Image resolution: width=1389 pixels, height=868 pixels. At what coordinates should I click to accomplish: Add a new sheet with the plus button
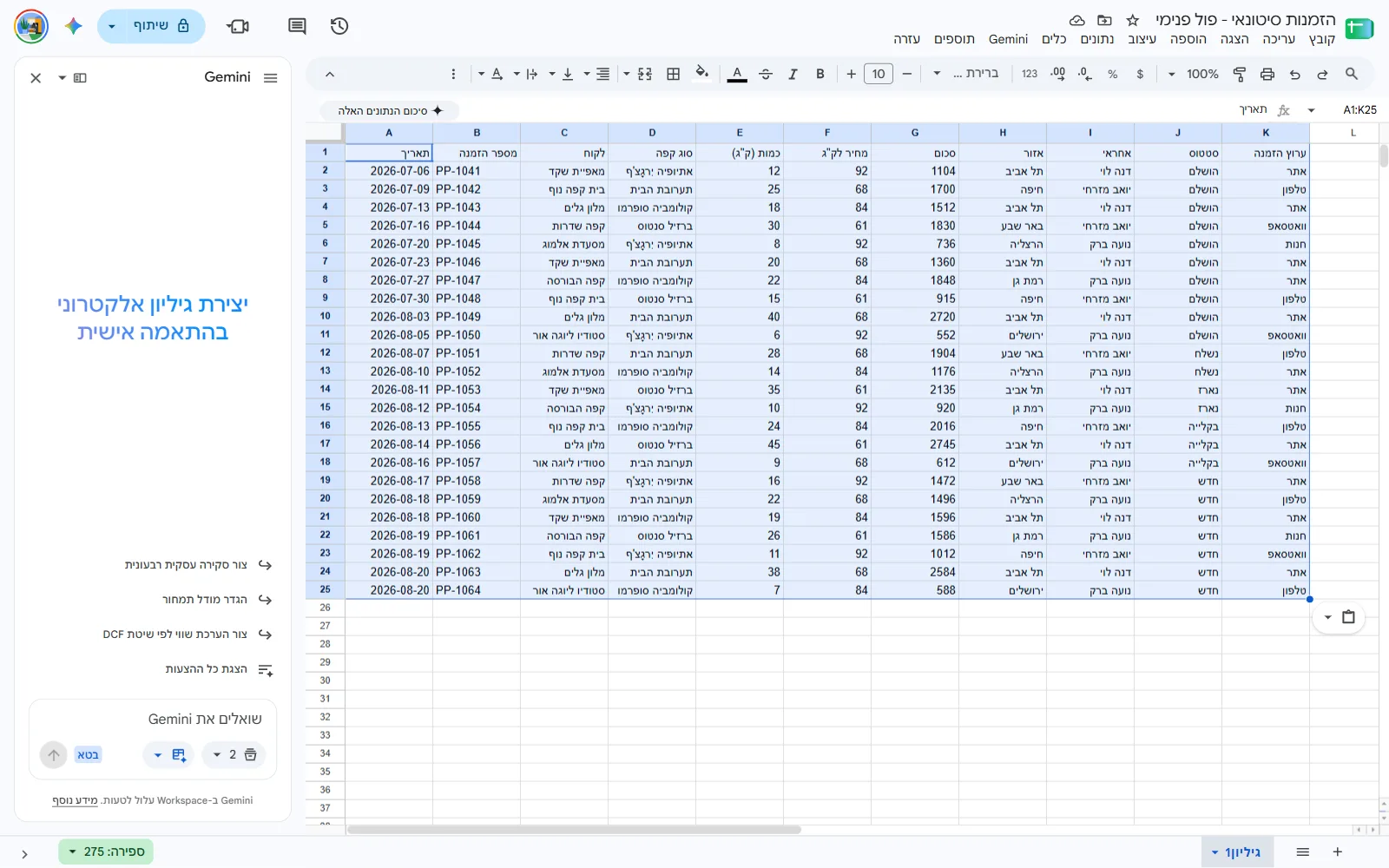point(1338,852)
